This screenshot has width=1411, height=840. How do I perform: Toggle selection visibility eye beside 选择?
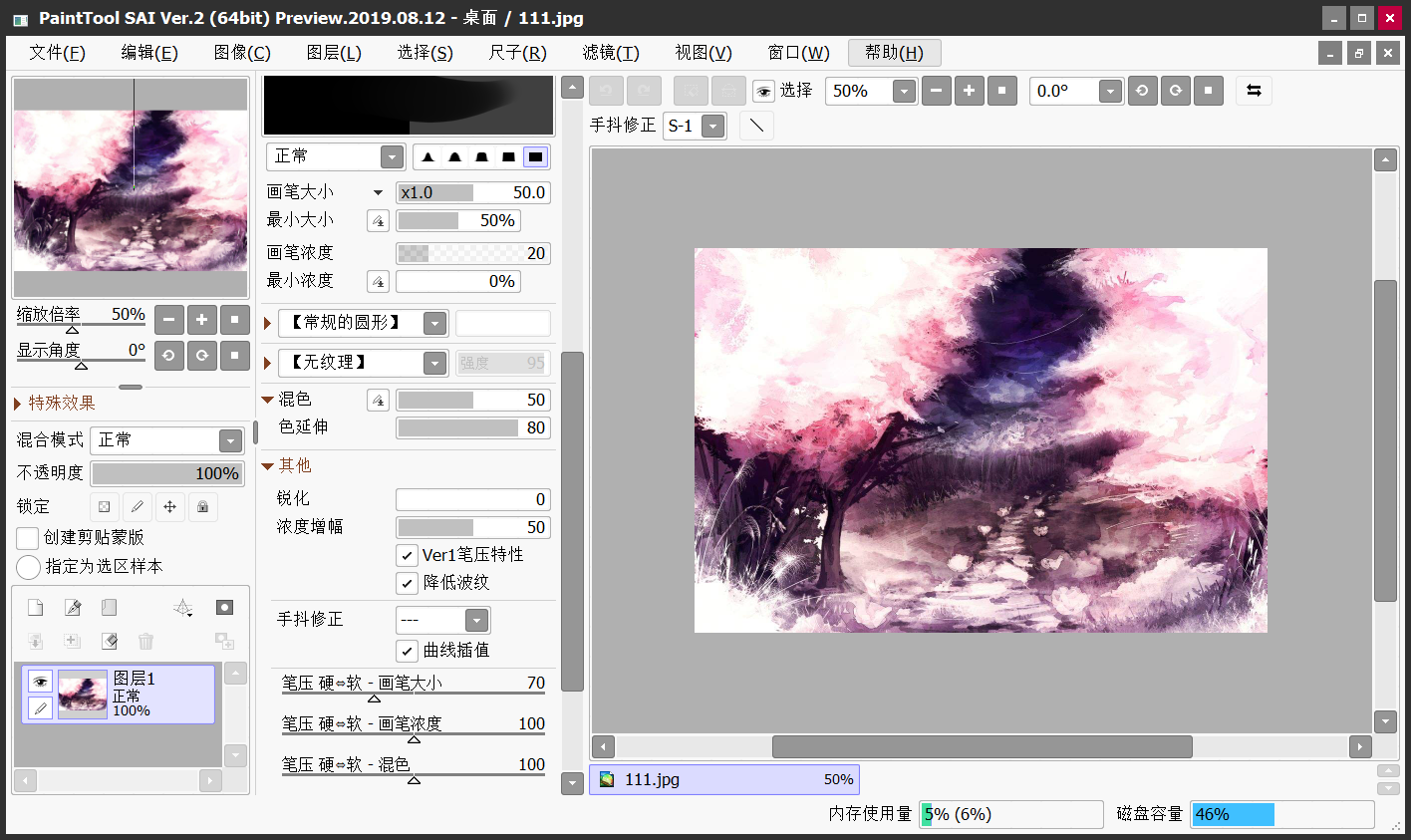click(x=763, y=92)
